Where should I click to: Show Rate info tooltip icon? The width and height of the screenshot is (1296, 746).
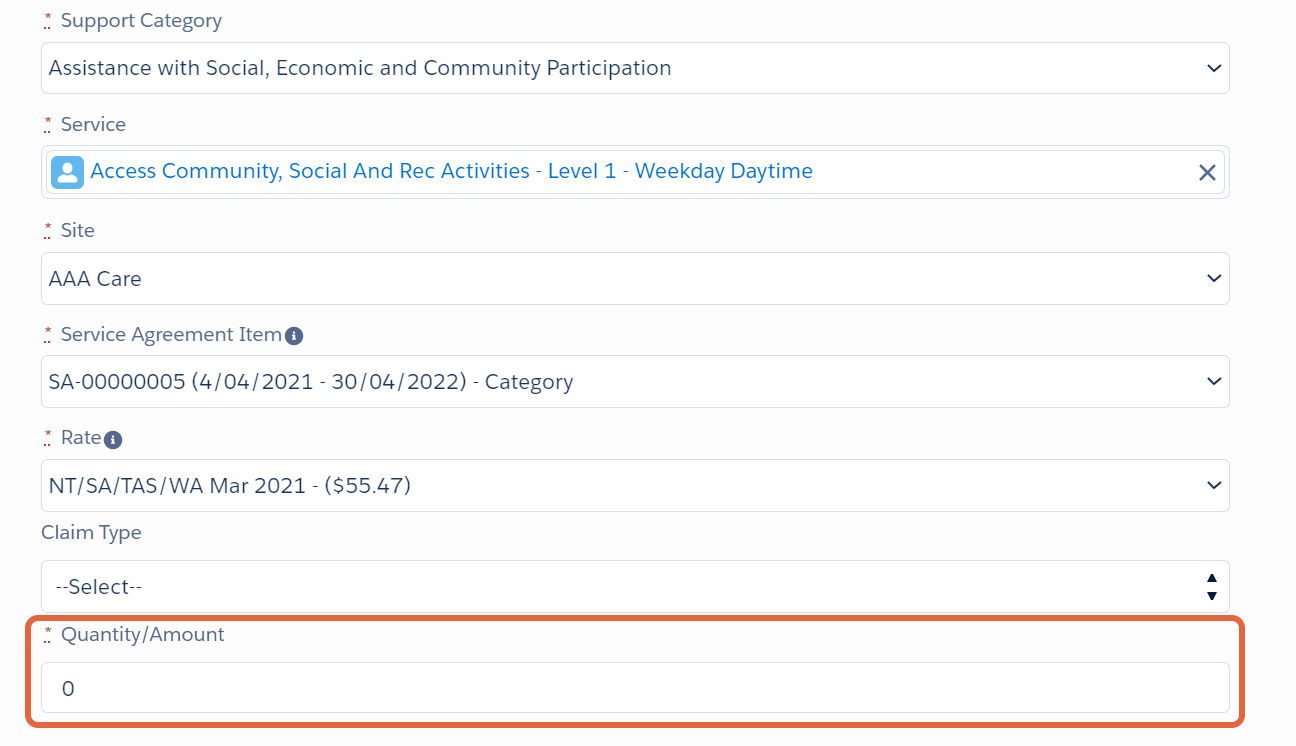click(113, 439)
